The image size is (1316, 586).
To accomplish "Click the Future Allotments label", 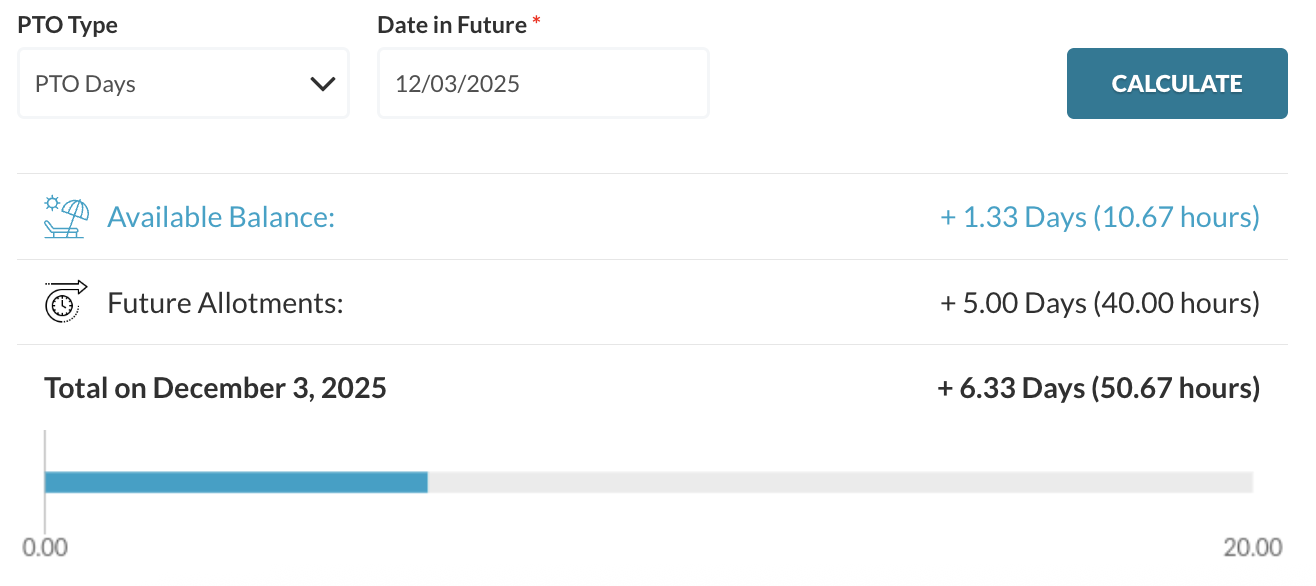I will (225, 303).
